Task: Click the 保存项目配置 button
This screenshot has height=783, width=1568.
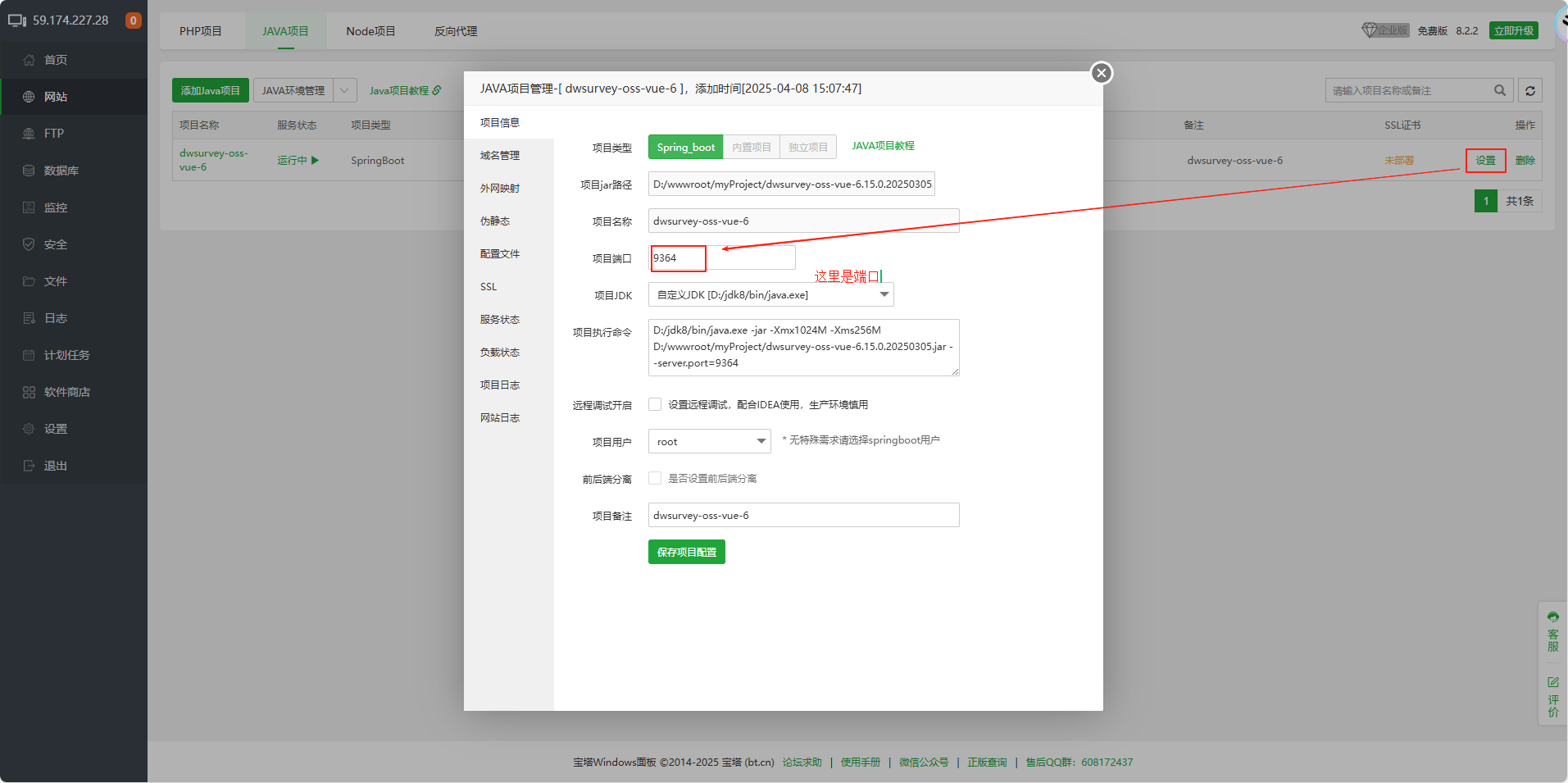Action: [686, 552]
